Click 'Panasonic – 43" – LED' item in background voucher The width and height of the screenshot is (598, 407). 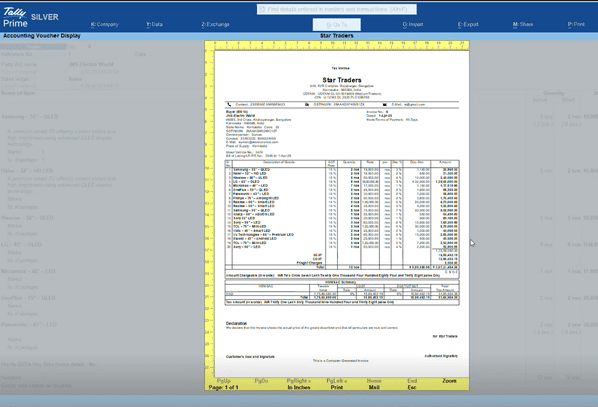coord(29,324)
